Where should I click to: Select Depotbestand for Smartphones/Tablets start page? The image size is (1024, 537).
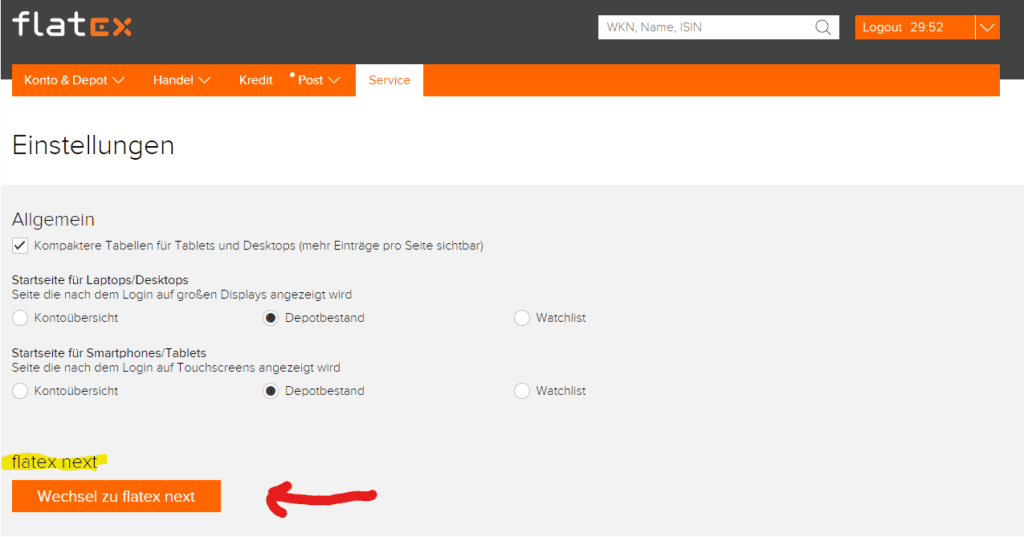270,391
